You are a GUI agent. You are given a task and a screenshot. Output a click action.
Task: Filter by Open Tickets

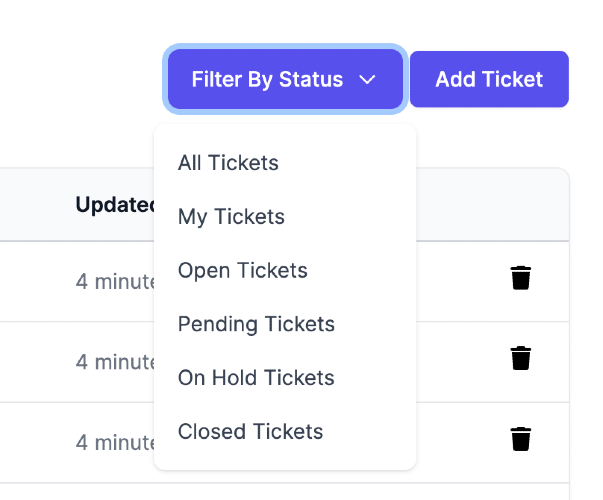coord(242,271)
